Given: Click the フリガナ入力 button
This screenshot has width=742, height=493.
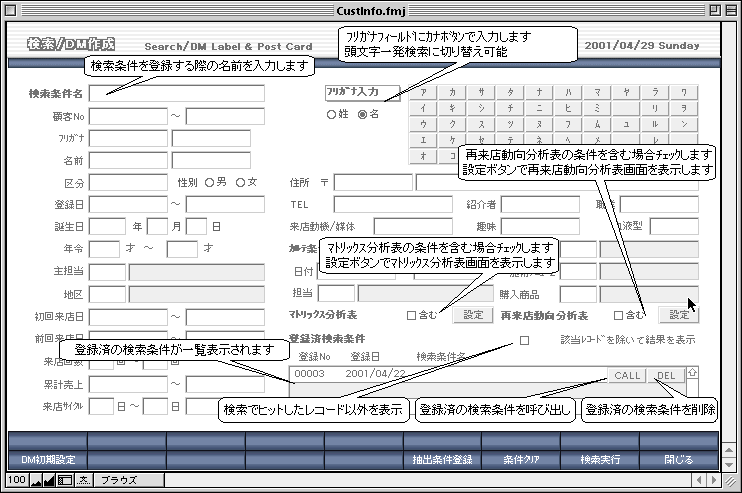Looking at the screenshot, I should [362, 93].
